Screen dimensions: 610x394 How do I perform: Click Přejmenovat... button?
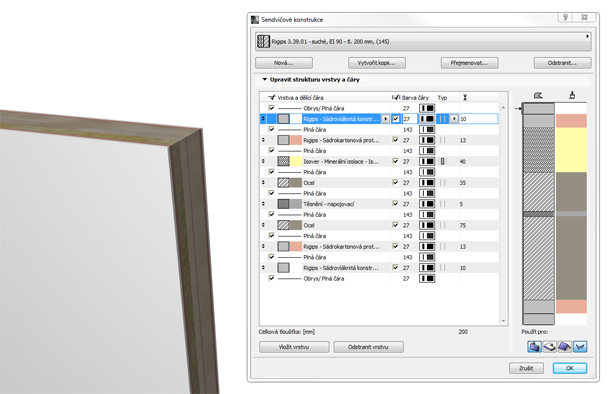click(470, 63)
